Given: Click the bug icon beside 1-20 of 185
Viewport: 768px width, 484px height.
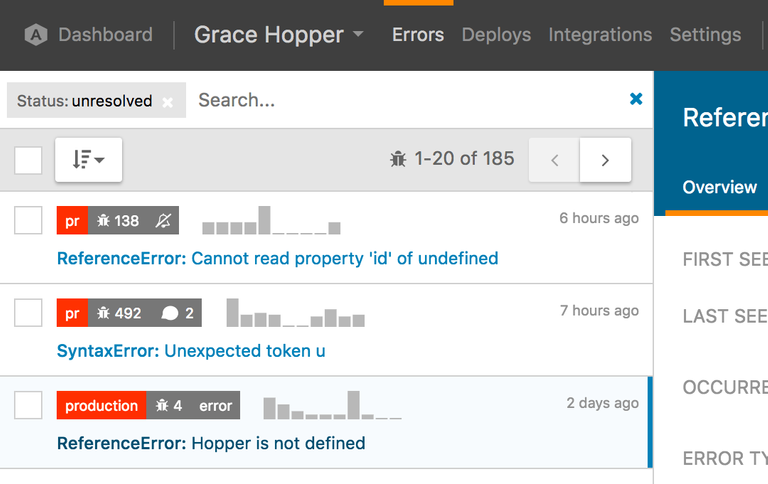Looking at the screenshot, I should point(398,159).
